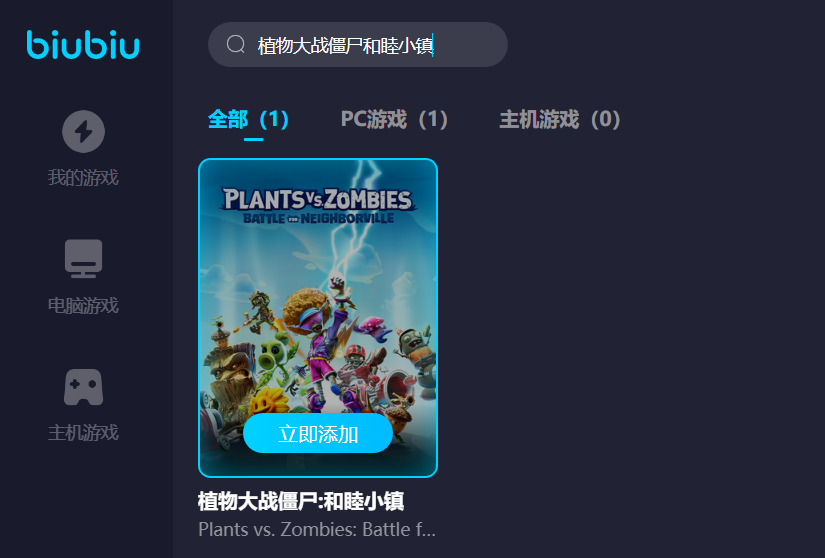Place cursor on 植物大战 text in search field
The width and height of the screenshot is (825, 558).
pyautogui.click(x=284, y=46)
